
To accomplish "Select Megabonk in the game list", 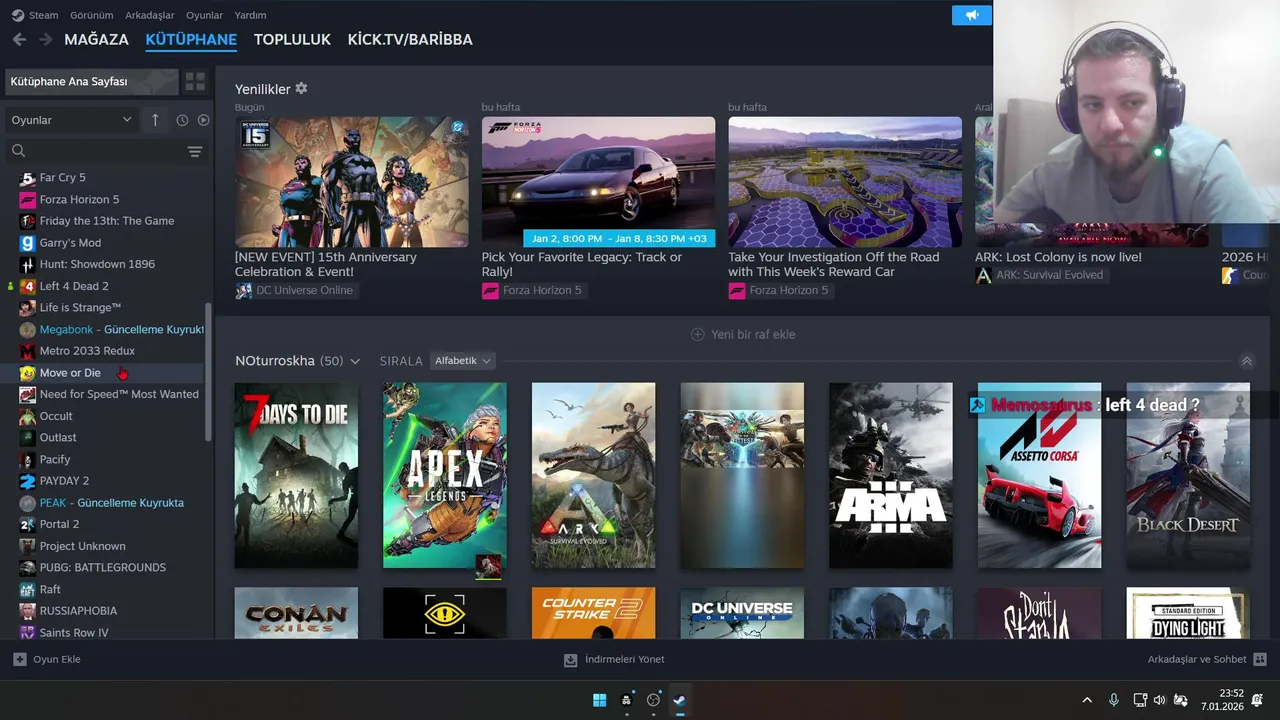I will 106,329.
